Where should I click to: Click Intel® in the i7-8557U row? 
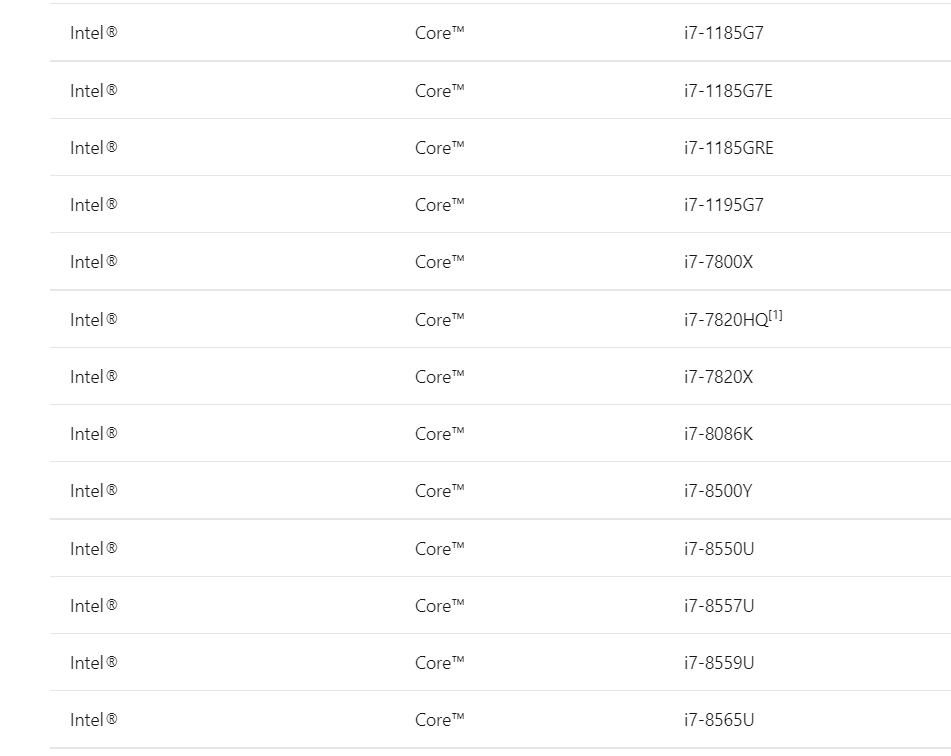(93, 606)
